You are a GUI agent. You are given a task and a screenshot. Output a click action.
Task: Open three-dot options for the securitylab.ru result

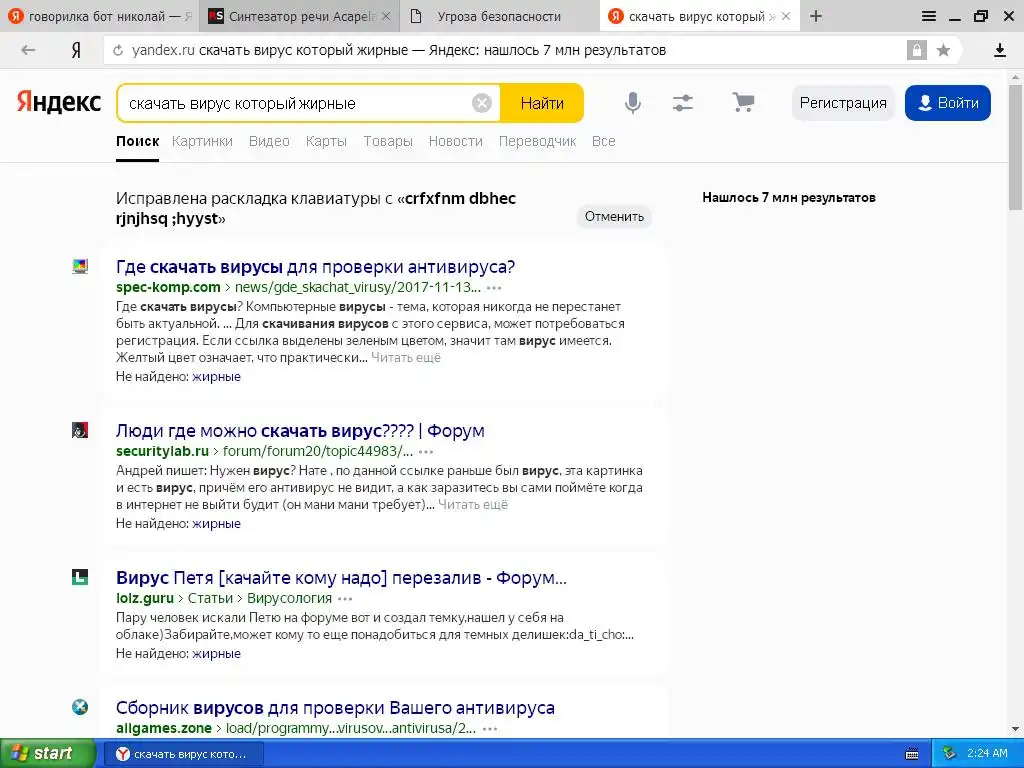(x=426, y=452)
